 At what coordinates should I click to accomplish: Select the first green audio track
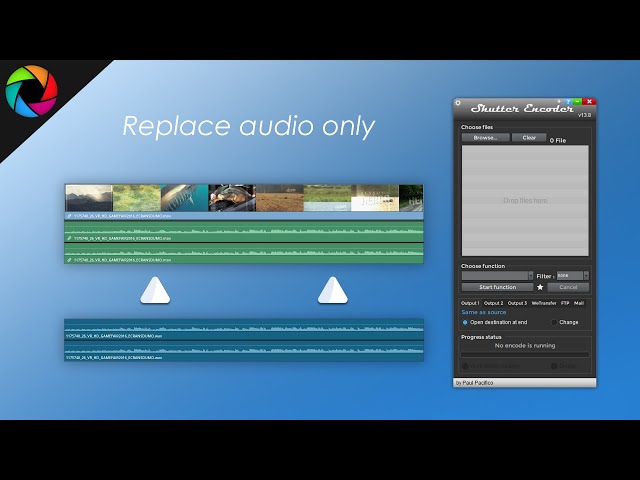(244, 232)
